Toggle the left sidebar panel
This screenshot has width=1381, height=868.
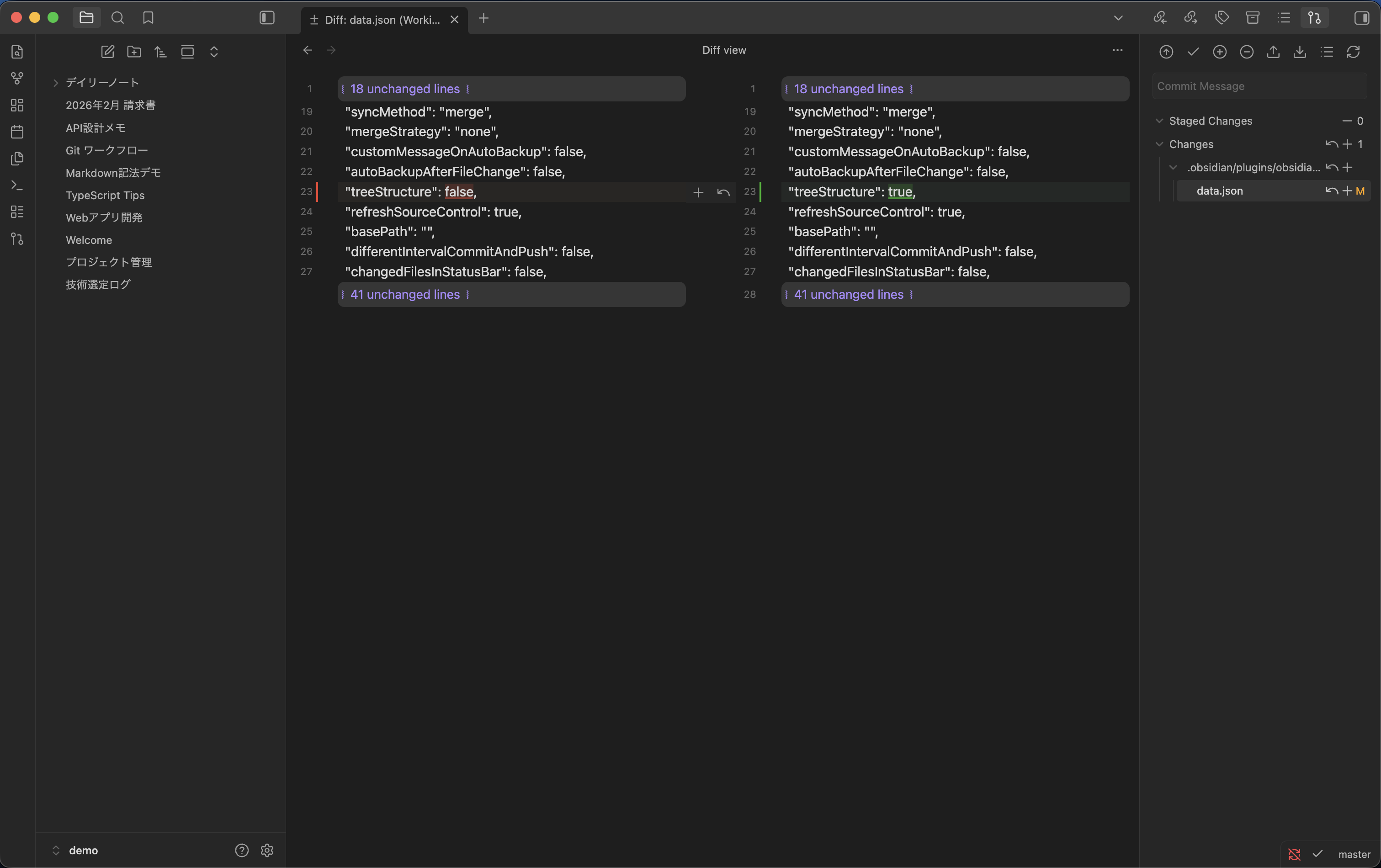[267, 18]
